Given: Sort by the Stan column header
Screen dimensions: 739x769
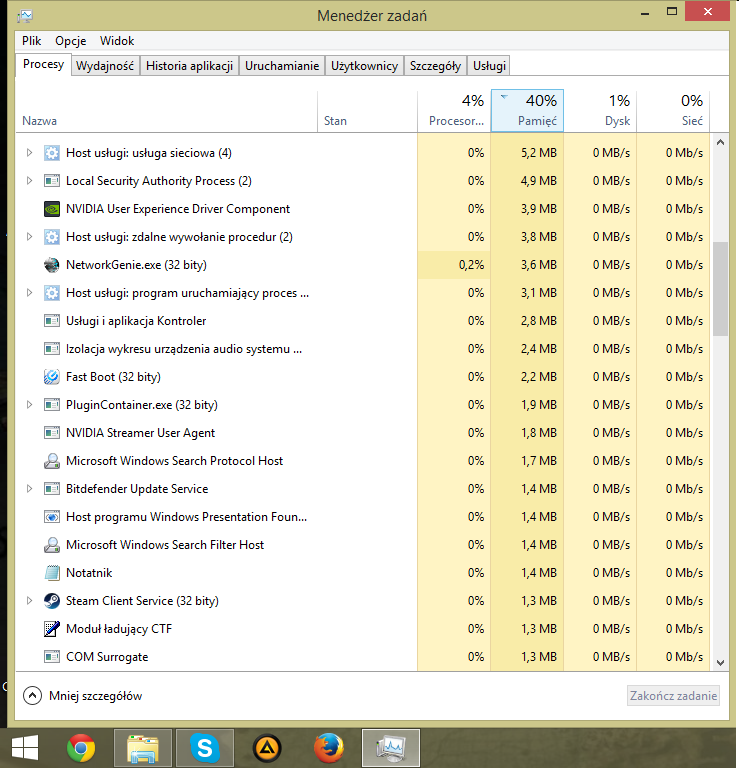Looking at the screenshot, I should (368, 112).
